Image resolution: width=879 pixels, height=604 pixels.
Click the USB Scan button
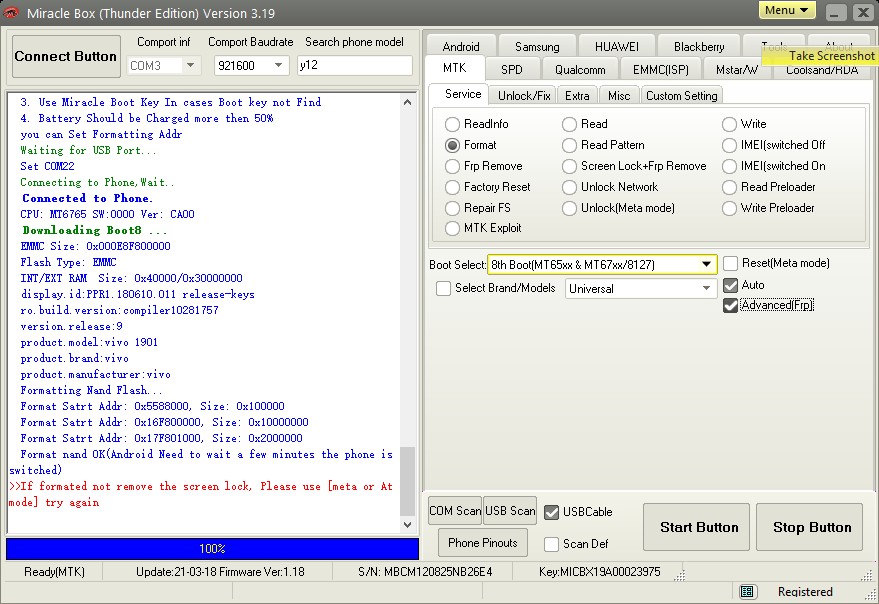(x=510, y=511)
